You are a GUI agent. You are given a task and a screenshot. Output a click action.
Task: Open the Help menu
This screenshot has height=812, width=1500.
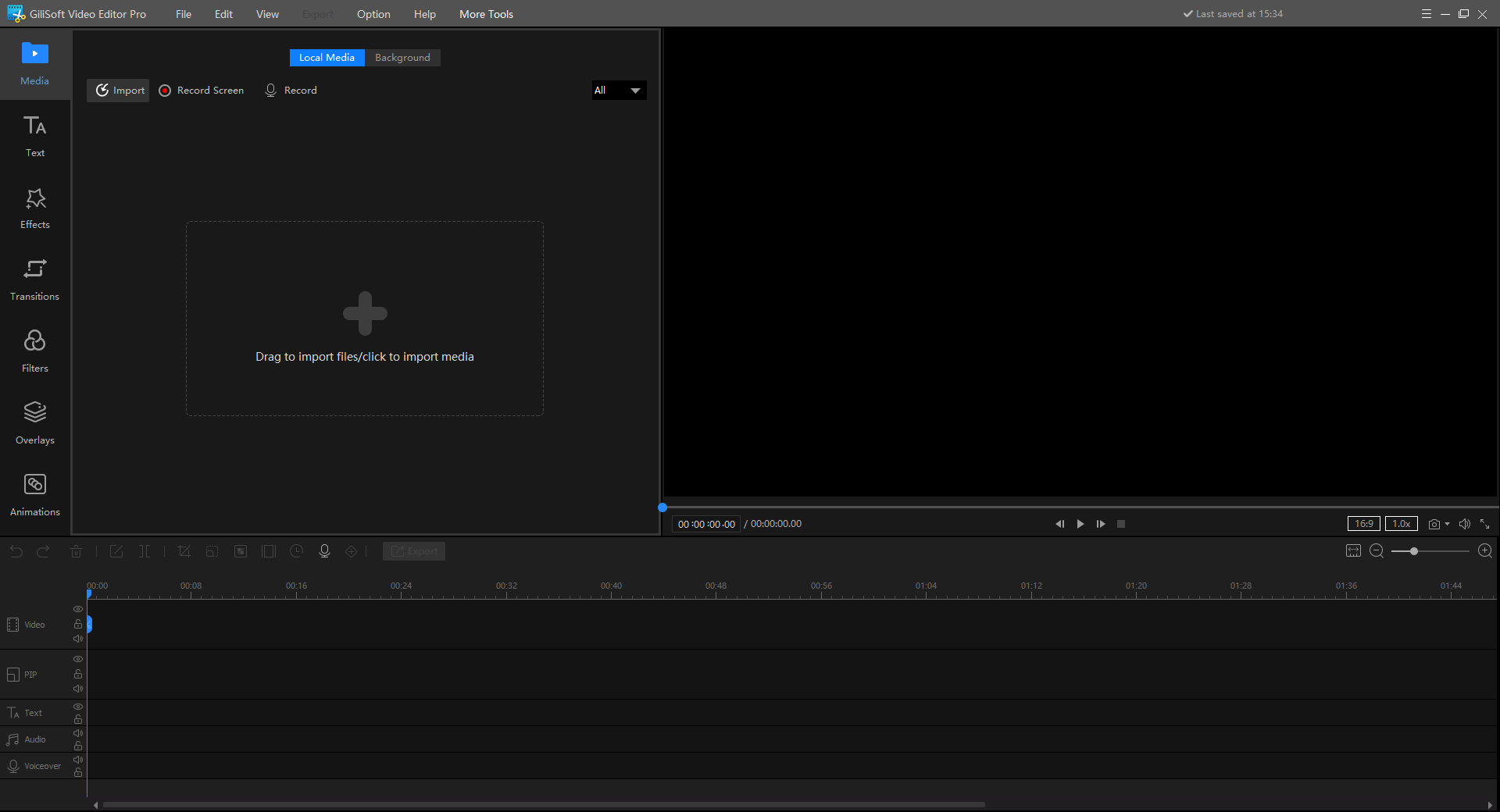click(425, 14)
